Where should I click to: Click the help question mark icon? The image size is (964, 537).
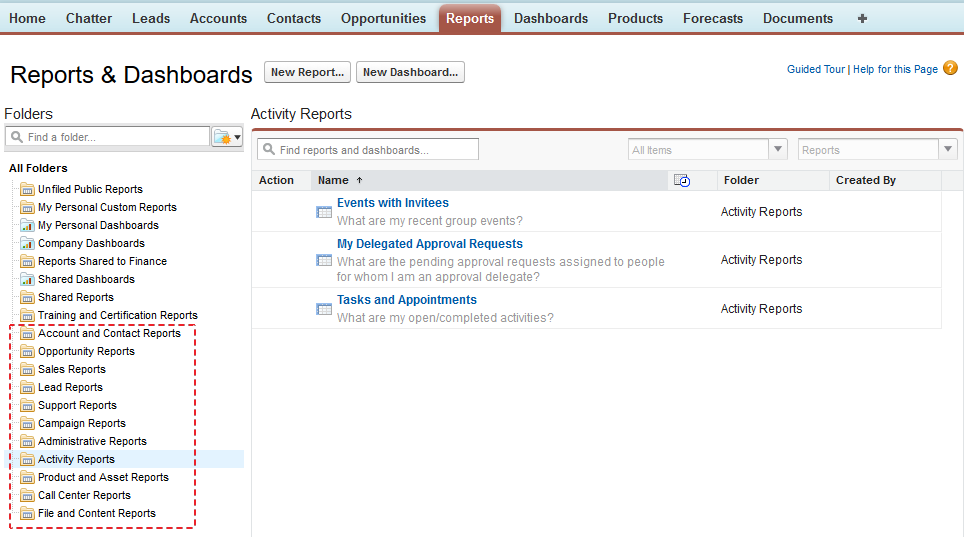(950, 68)
